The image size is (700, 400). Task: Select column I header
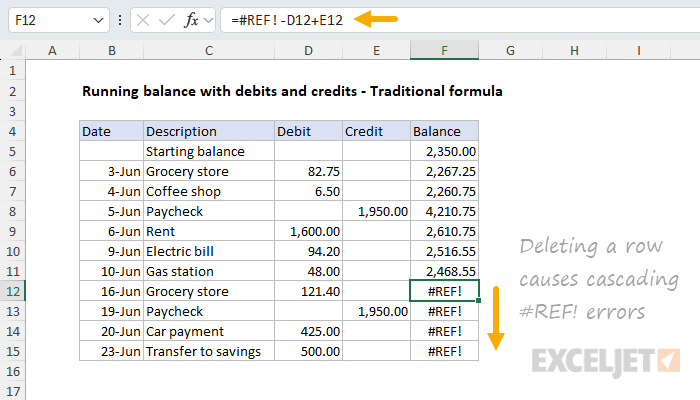[639, 50]
